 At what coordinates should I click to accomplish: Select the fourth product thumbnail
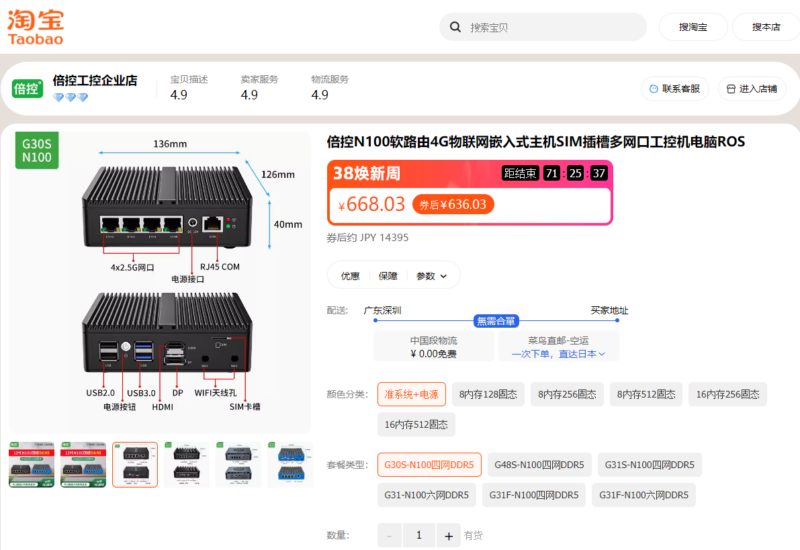(187, 465)
